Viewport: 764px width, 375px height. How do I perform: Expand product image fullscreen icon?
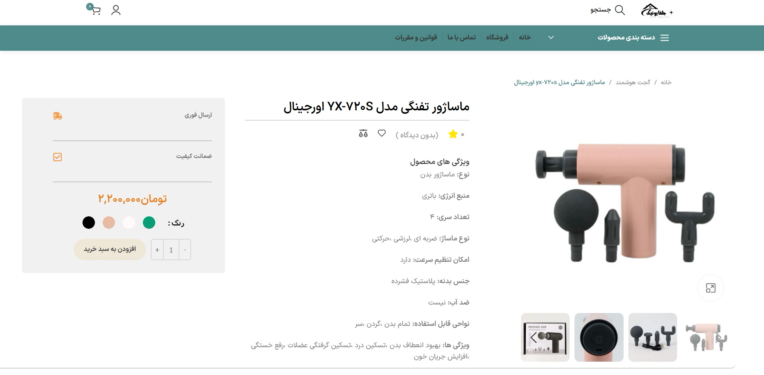710,288
